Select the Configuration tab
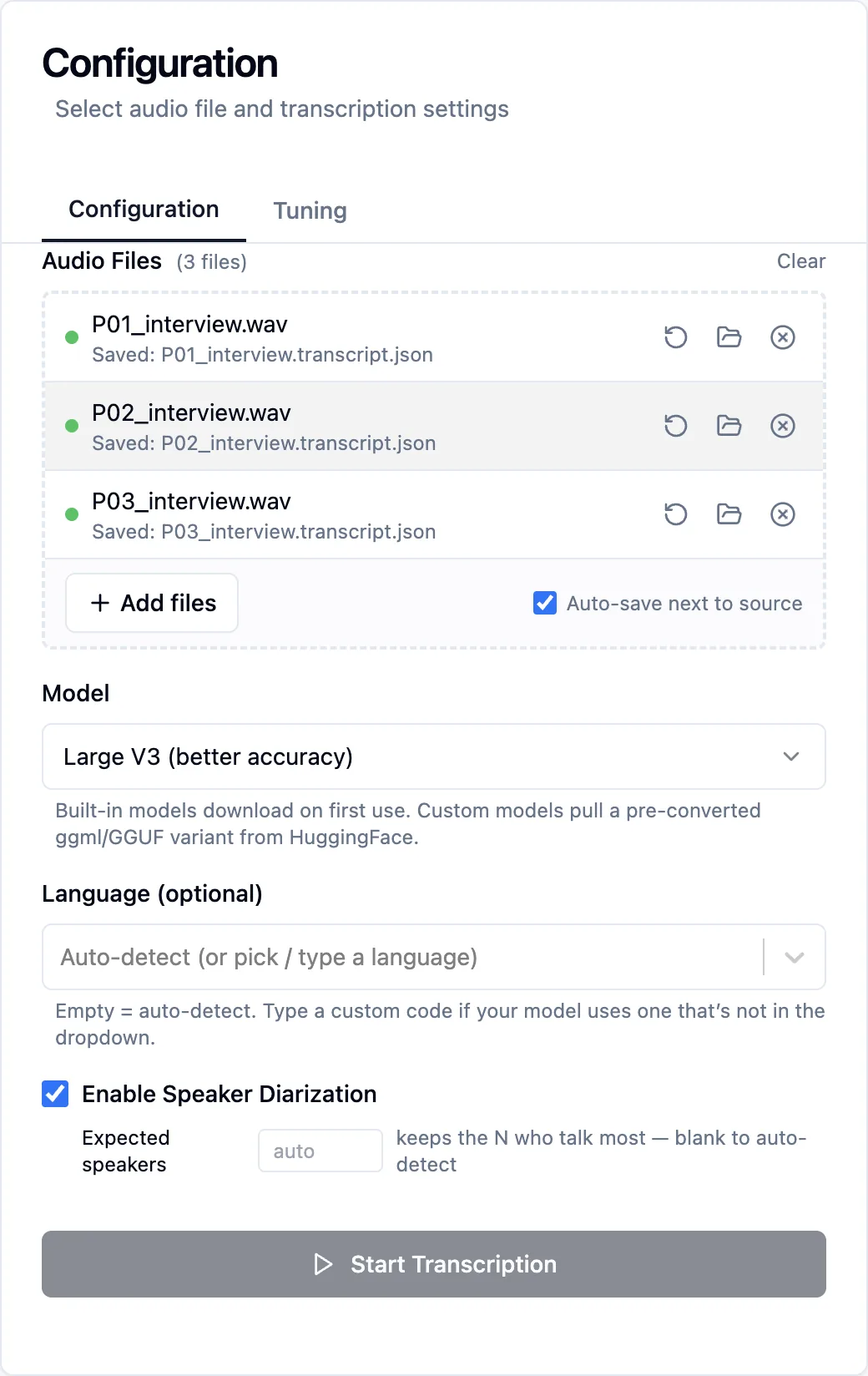 click(x=144, y=209)
